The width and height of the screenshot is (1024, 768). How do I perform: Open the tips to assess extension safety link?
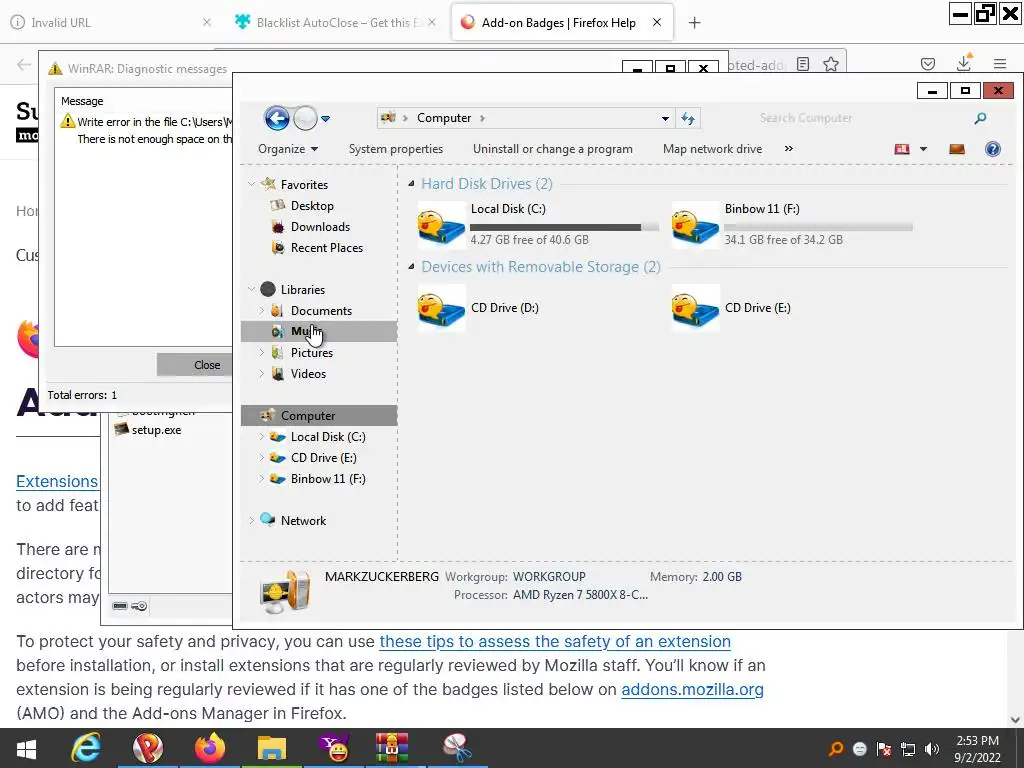555,641
